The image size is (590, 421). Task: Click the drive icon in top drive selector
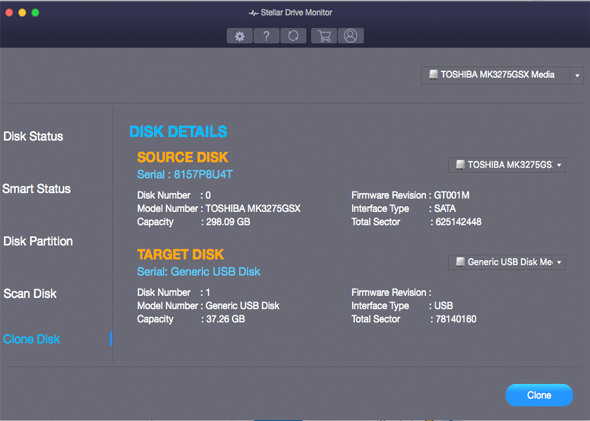click(x=433, y=74)
